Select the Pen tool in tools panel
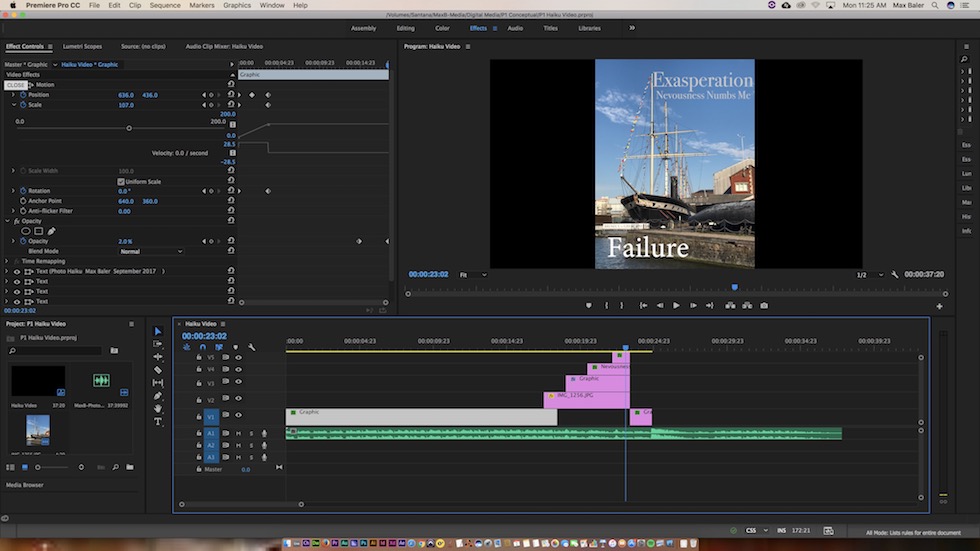The image size is (980, 551). [x=158, y=395]
